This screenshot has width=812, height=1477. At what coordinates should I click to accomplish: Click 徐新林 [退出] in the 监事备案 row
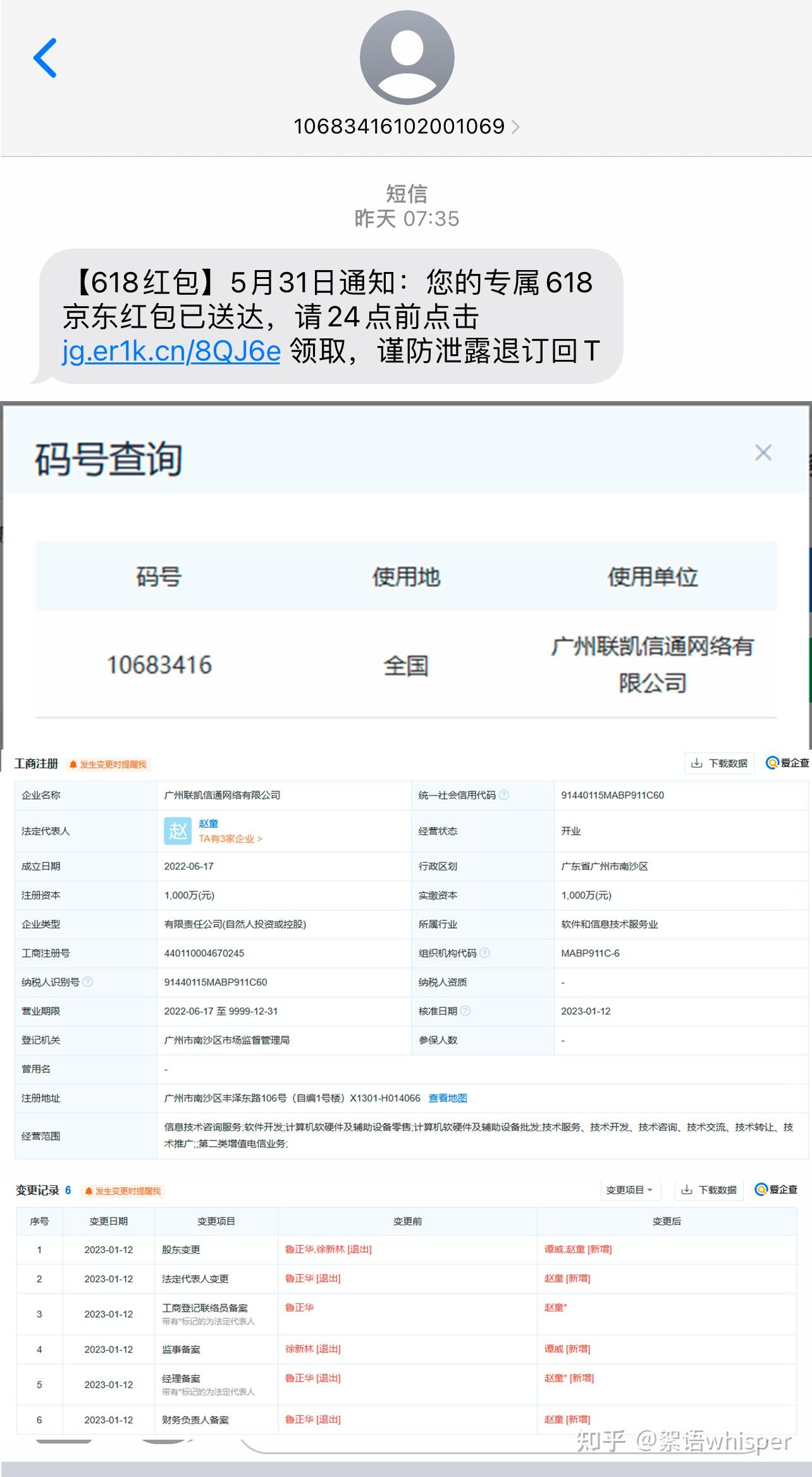(x=312, y=1349)
